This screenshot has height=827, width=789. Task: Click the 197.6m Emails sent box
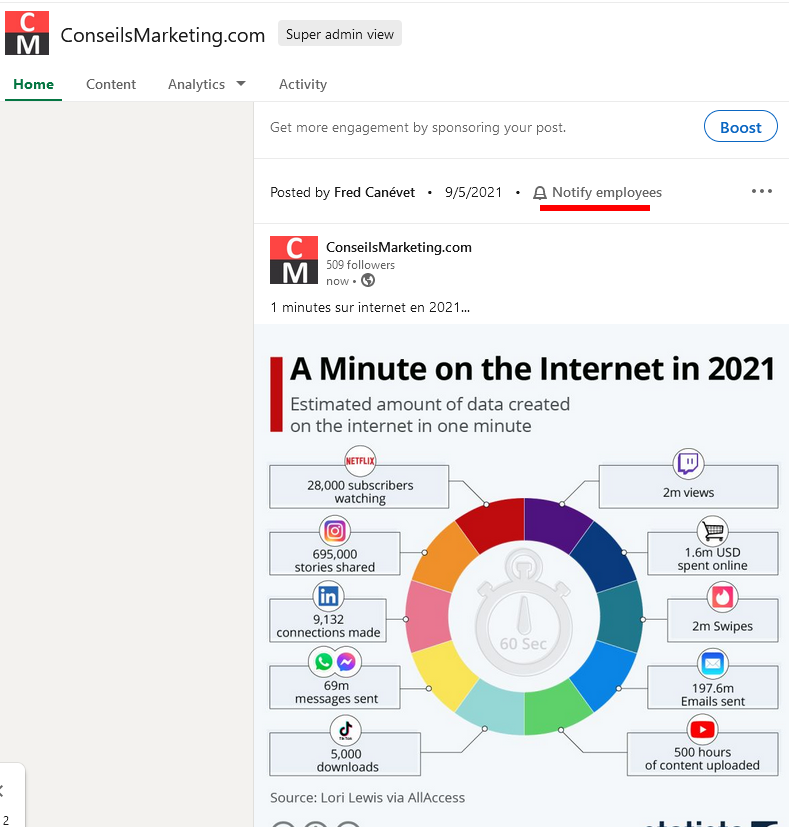(x=713, y=687)
